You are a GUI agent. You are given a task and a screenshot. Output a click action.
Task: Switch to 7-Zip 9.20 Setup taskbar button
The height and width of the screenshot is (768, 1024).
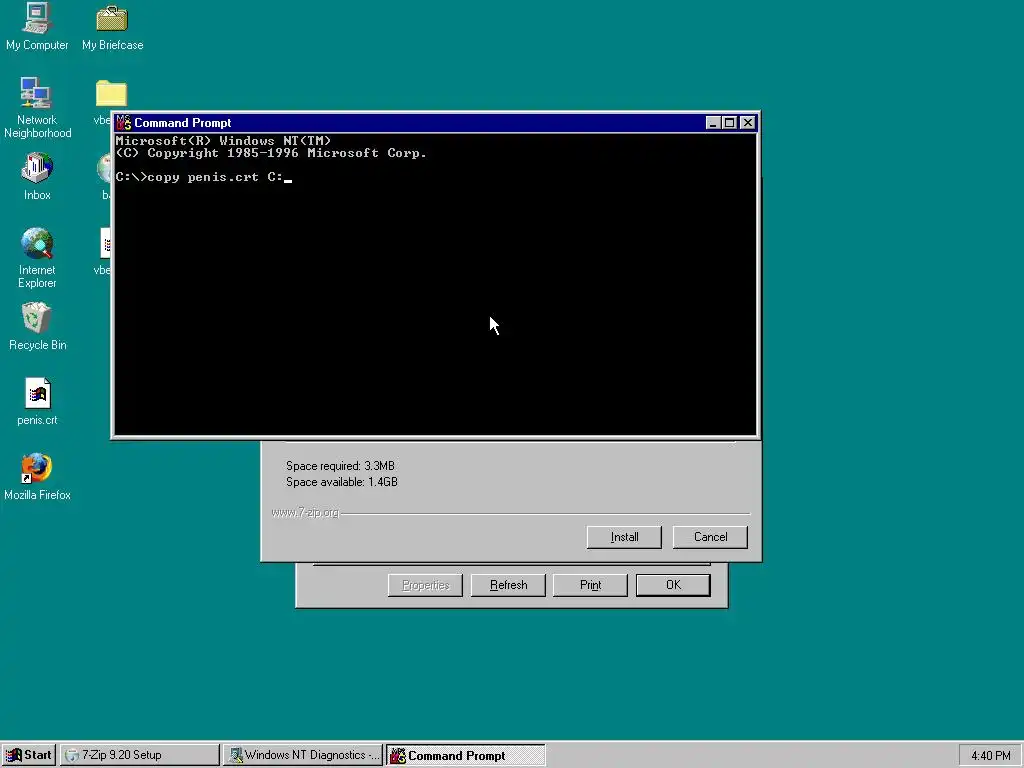click(140, 755)
